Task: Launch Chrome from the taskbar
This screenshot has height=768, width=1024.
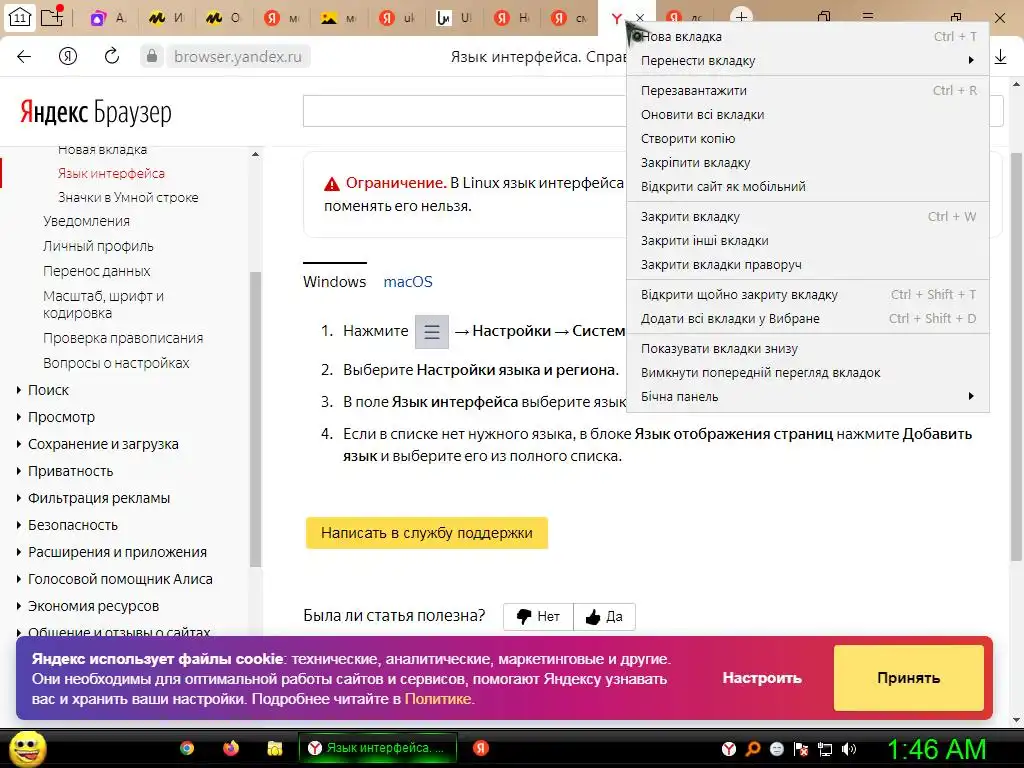Action: pyautogui.click(x=187, y=748)
